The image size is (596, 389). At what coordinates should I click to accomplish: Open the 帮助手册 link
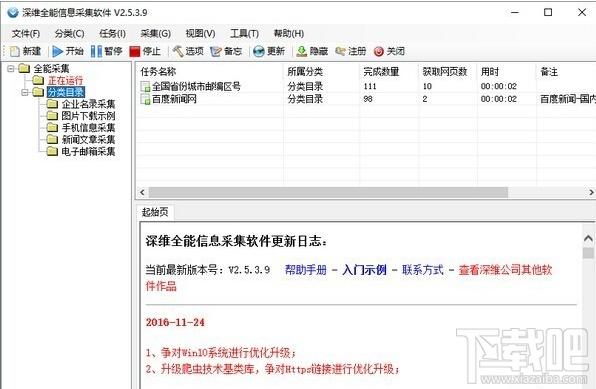[x=306, y=270]
